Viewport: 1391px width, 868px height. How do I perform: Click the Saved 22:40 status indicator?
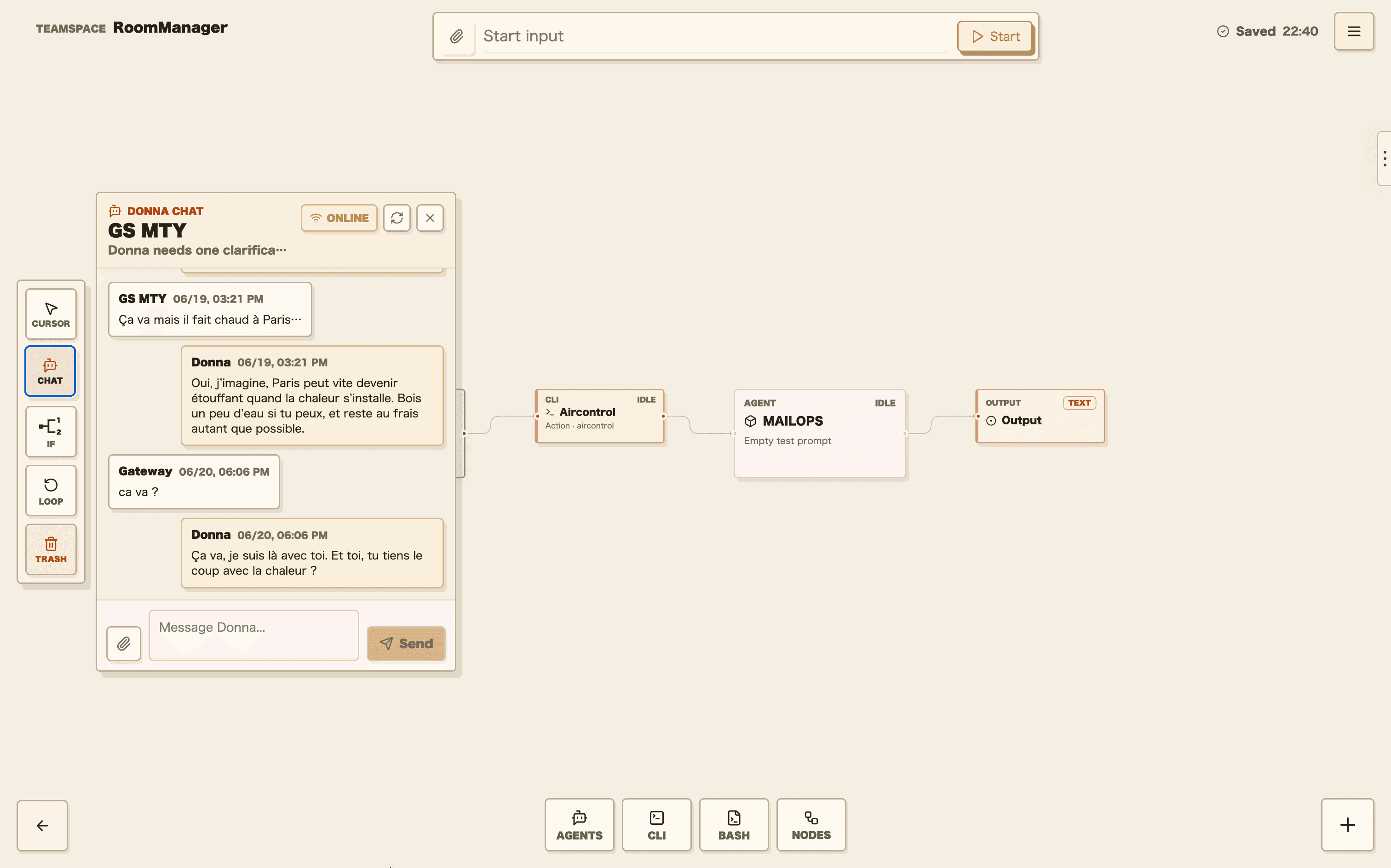(1268, 31)
